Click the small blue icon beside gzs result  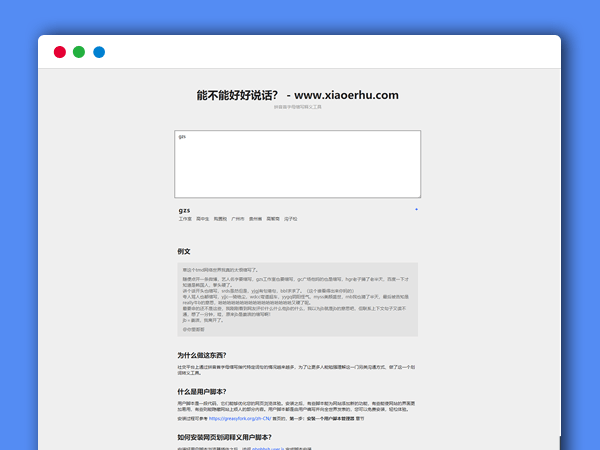416,209
